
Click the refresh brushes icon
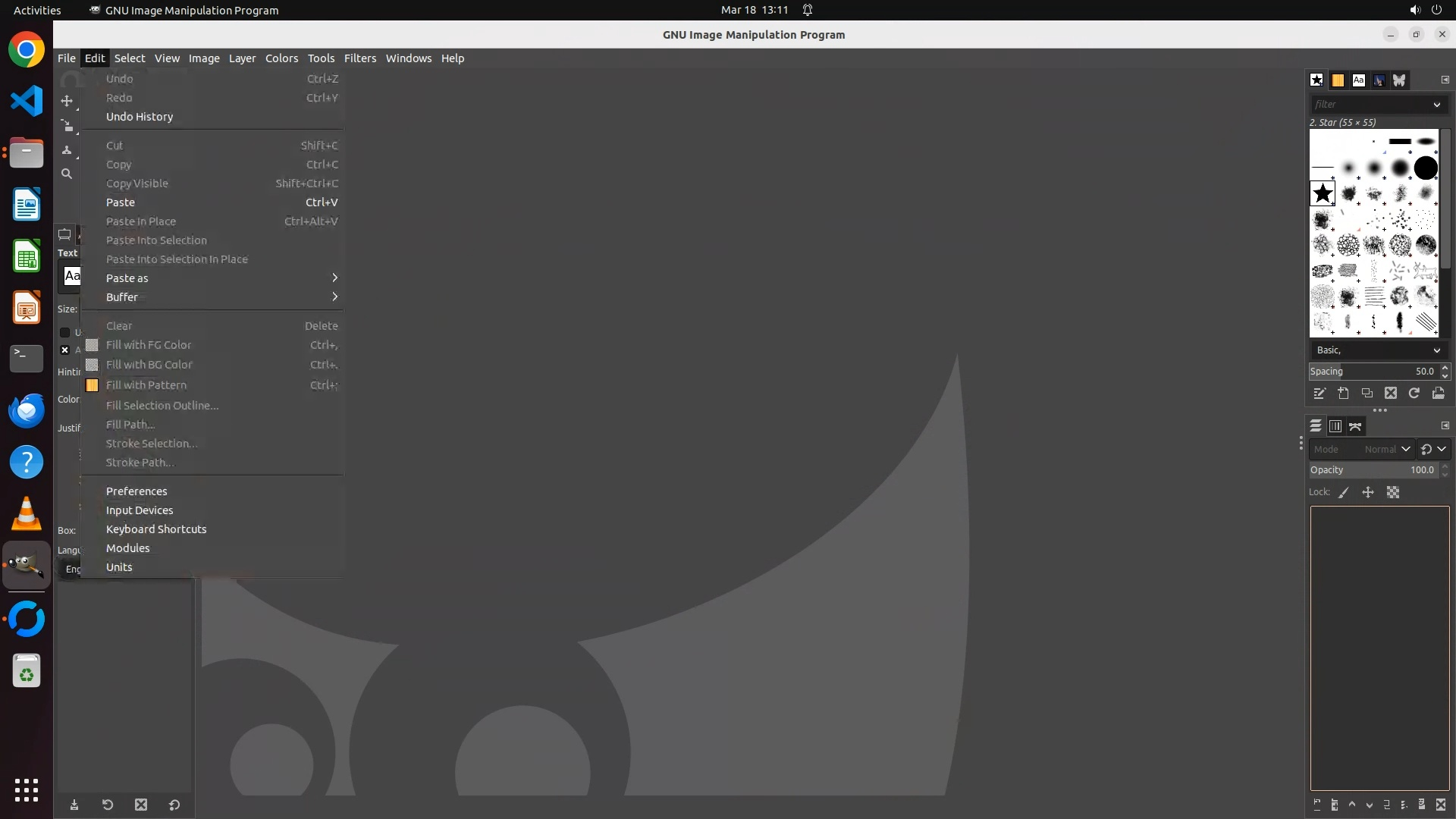[x=1414, y=393]
